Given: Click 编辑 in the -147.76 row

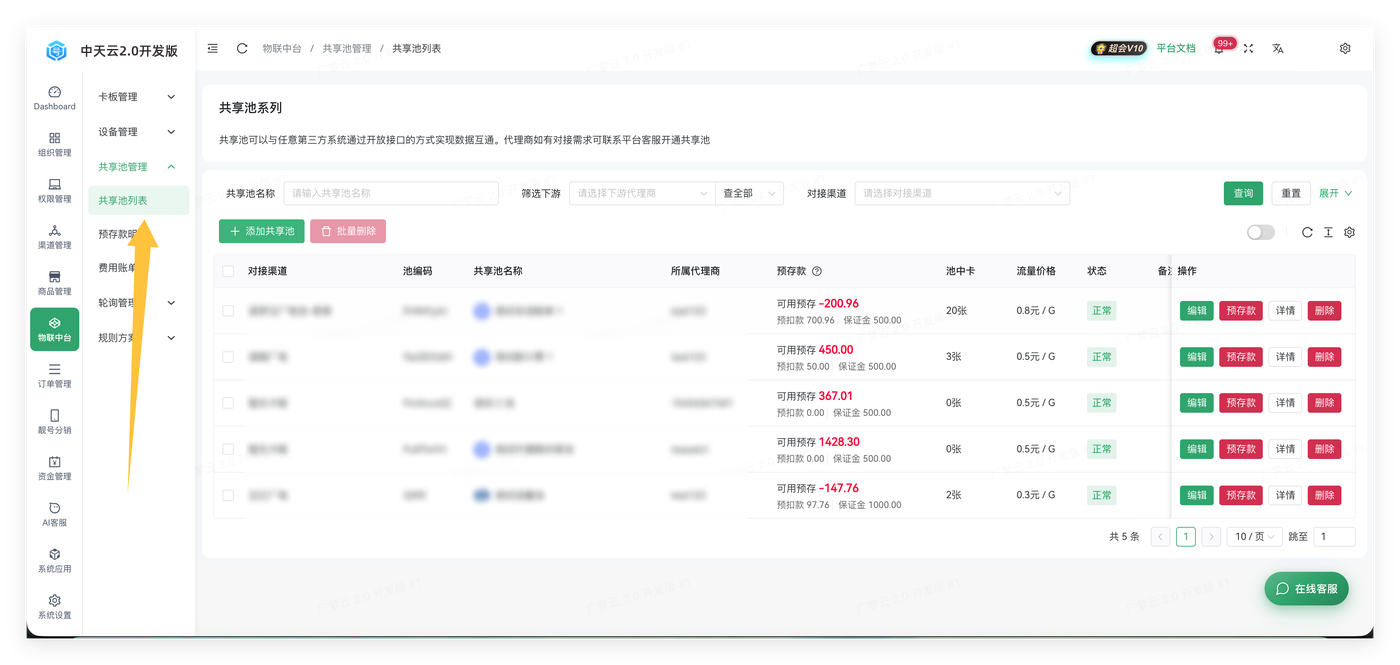Looking at the screenshot, I should [x=1197, y=495].
